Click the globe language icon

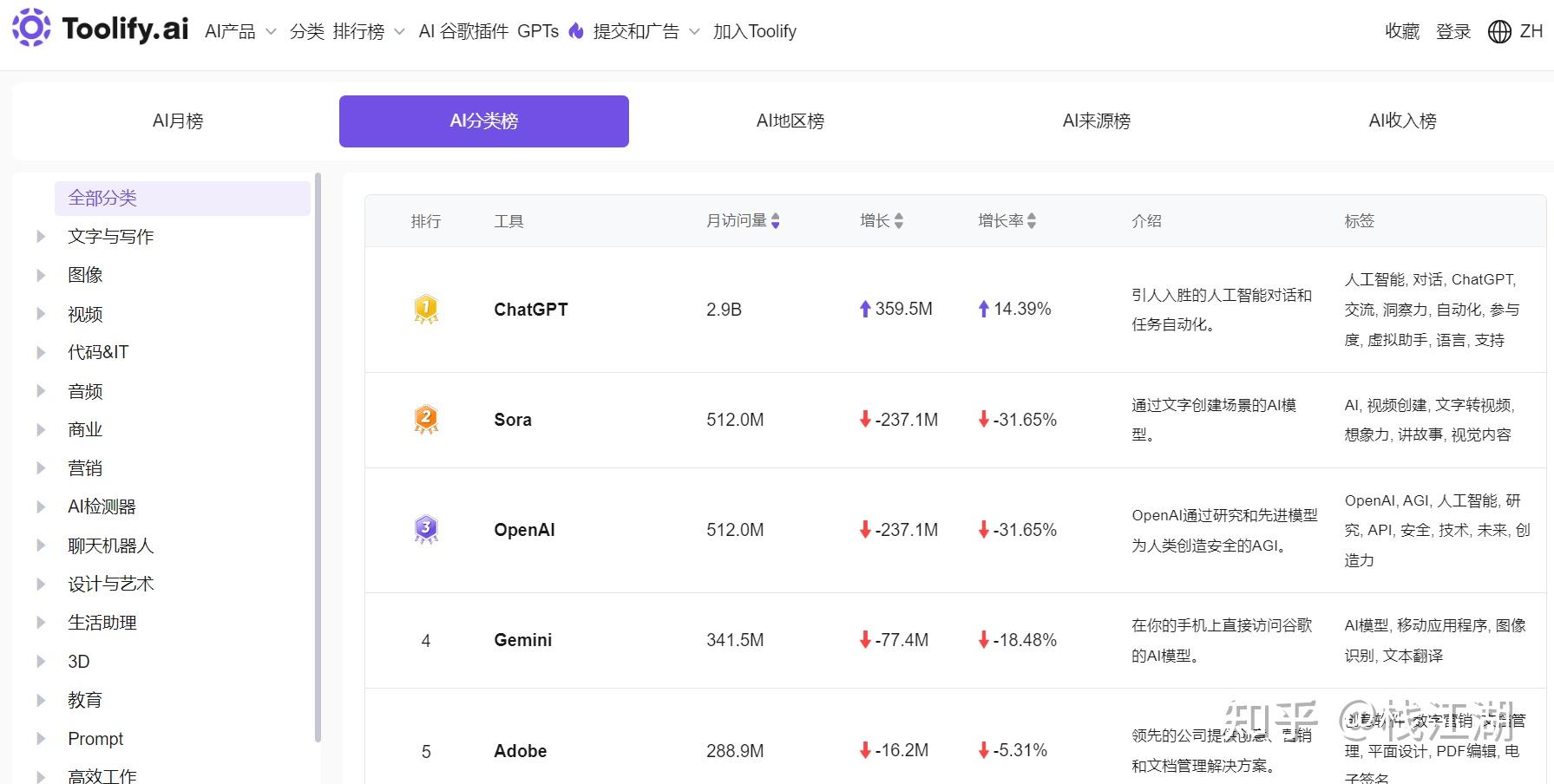(x=1499, y=32)
